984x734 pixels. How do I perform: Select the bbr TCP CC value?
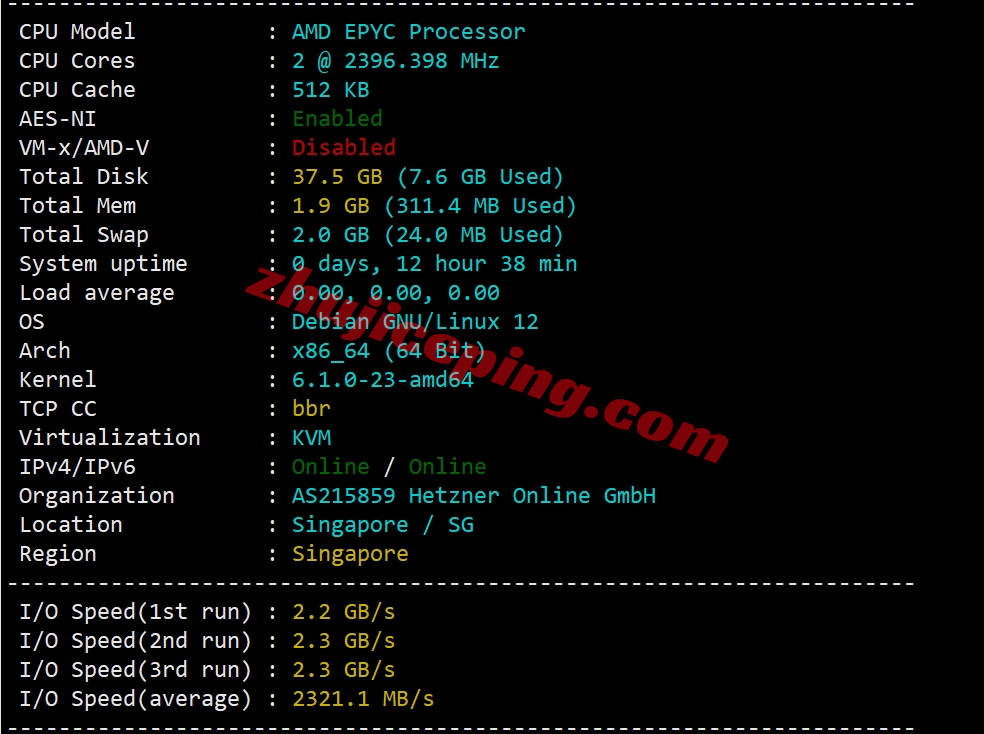pyautogui.click(x=311, y=408)
